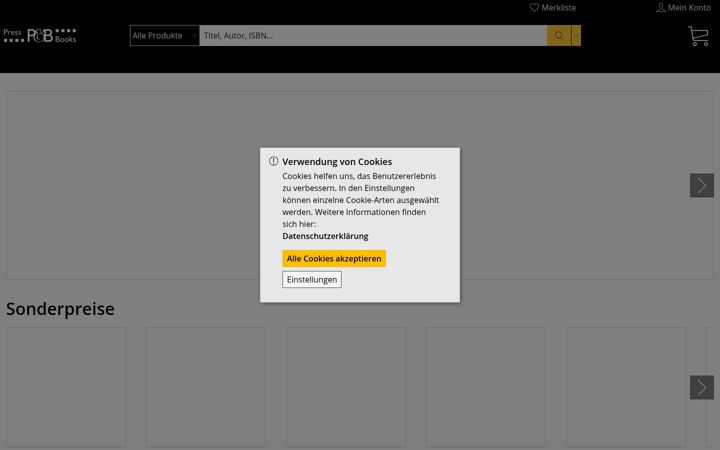Click the cookie dialog info icon
The image size is (720, 450).
point(273,161)
